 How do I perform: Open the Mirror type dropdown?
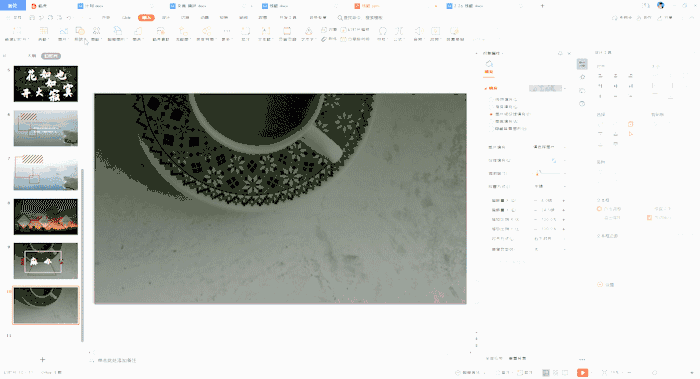(x=550, y=249)
